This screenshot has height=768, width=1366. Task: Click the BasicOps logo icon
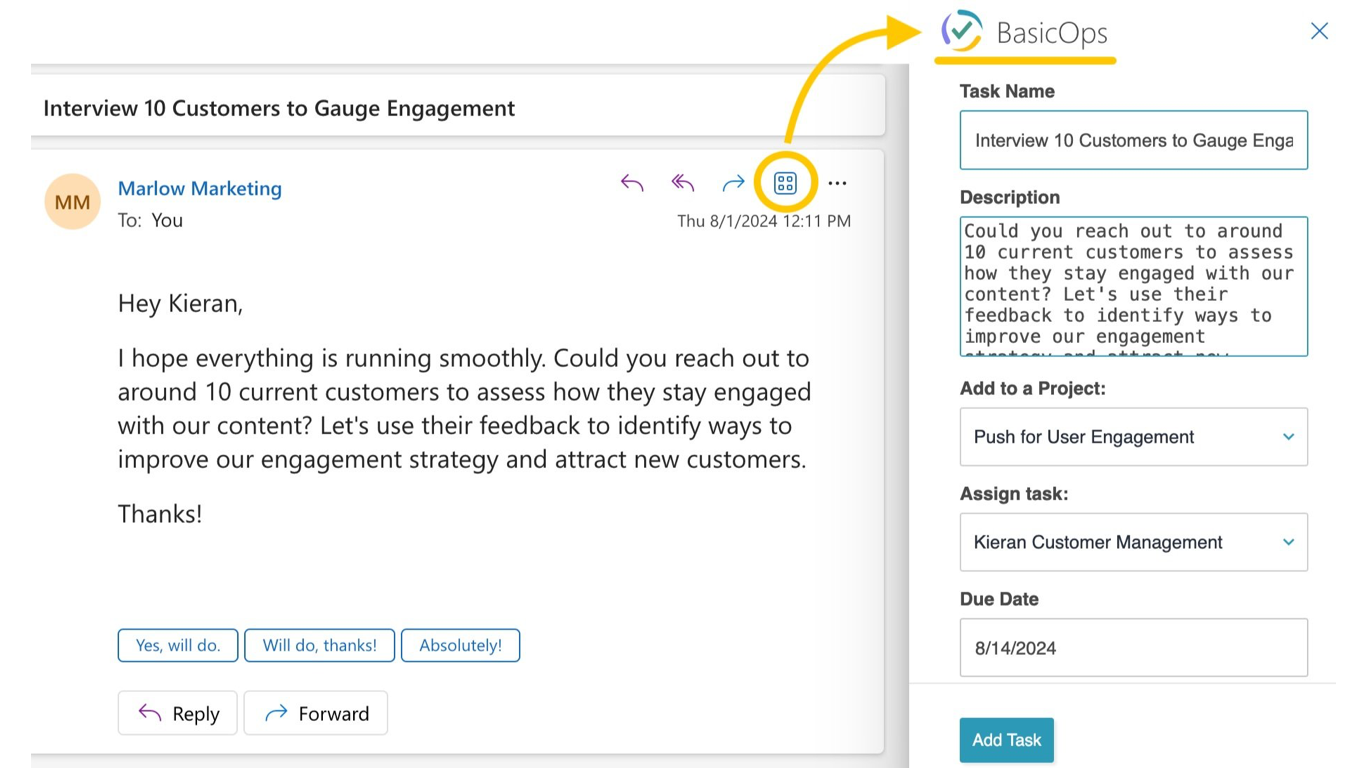[x=962, y=31]
